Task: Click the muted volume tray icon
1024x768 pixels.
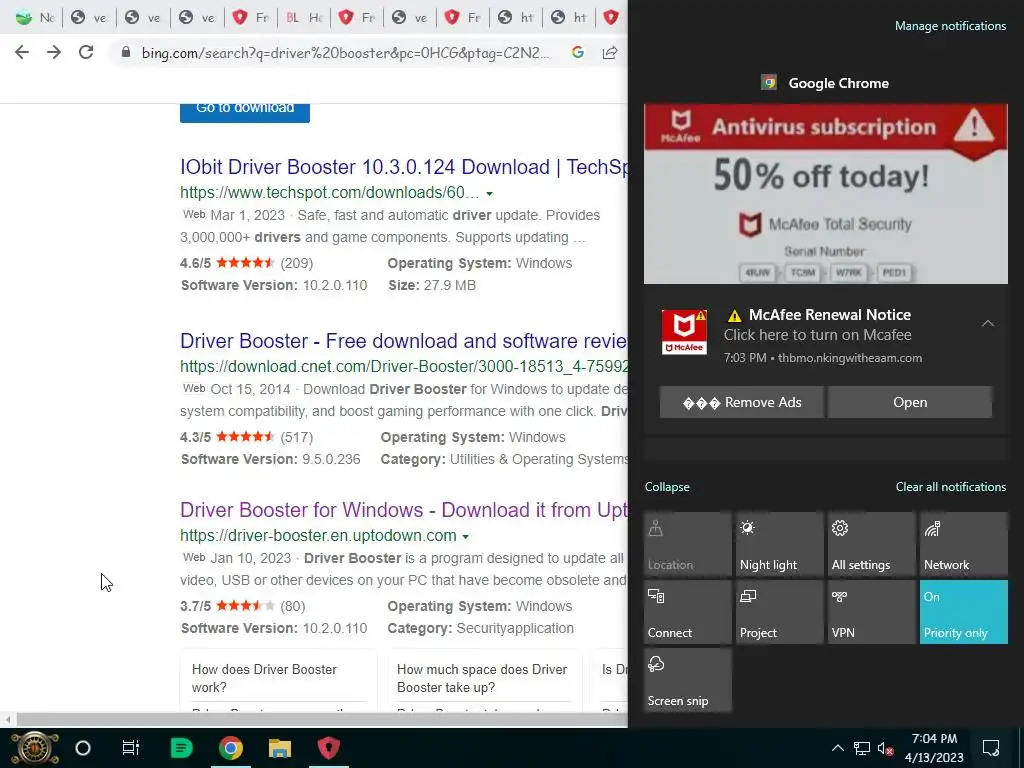Action: click(x=886, y=748)
